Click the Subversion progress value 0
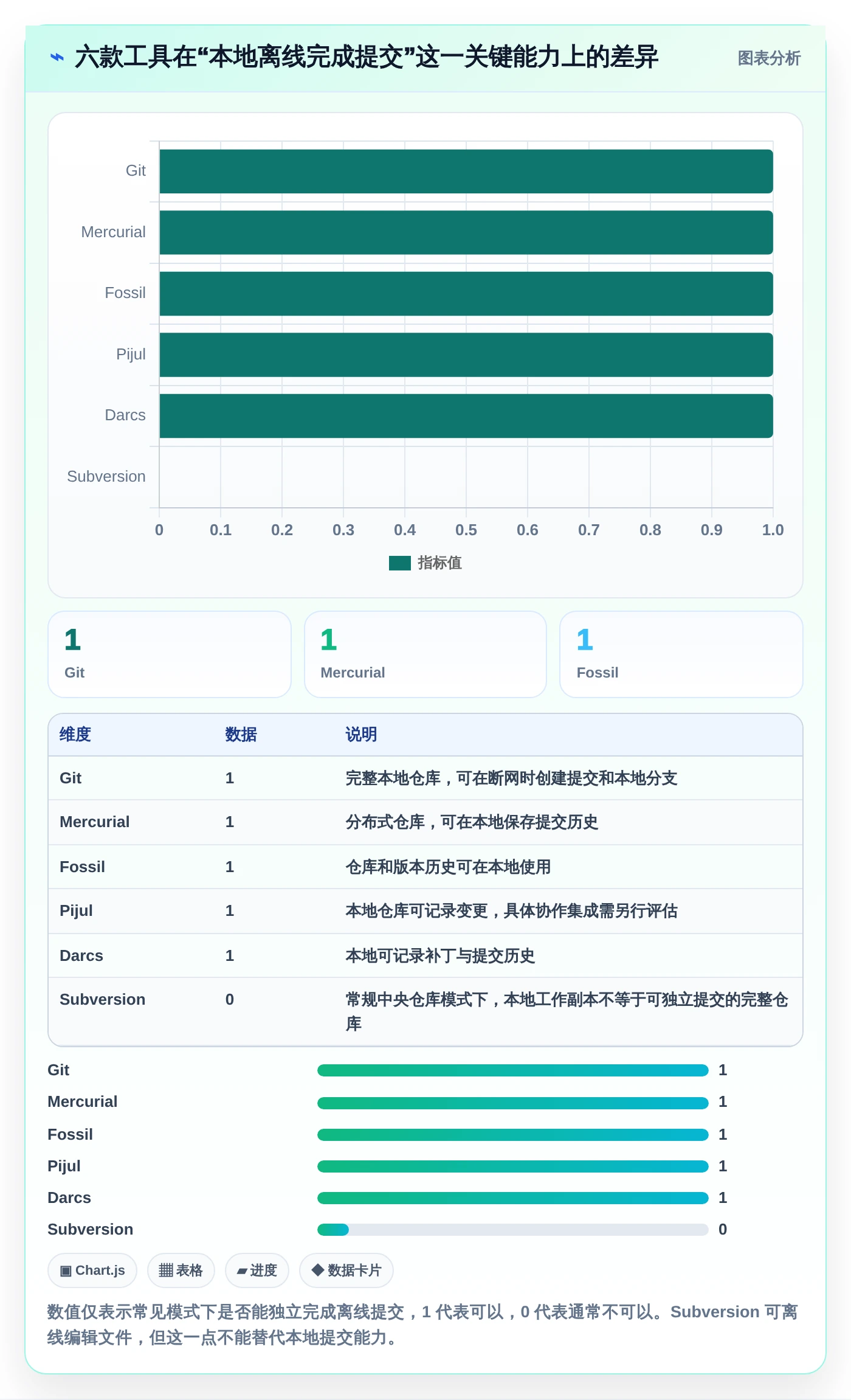This screenshot has height=1400, width=851. tap(723, 1229)
